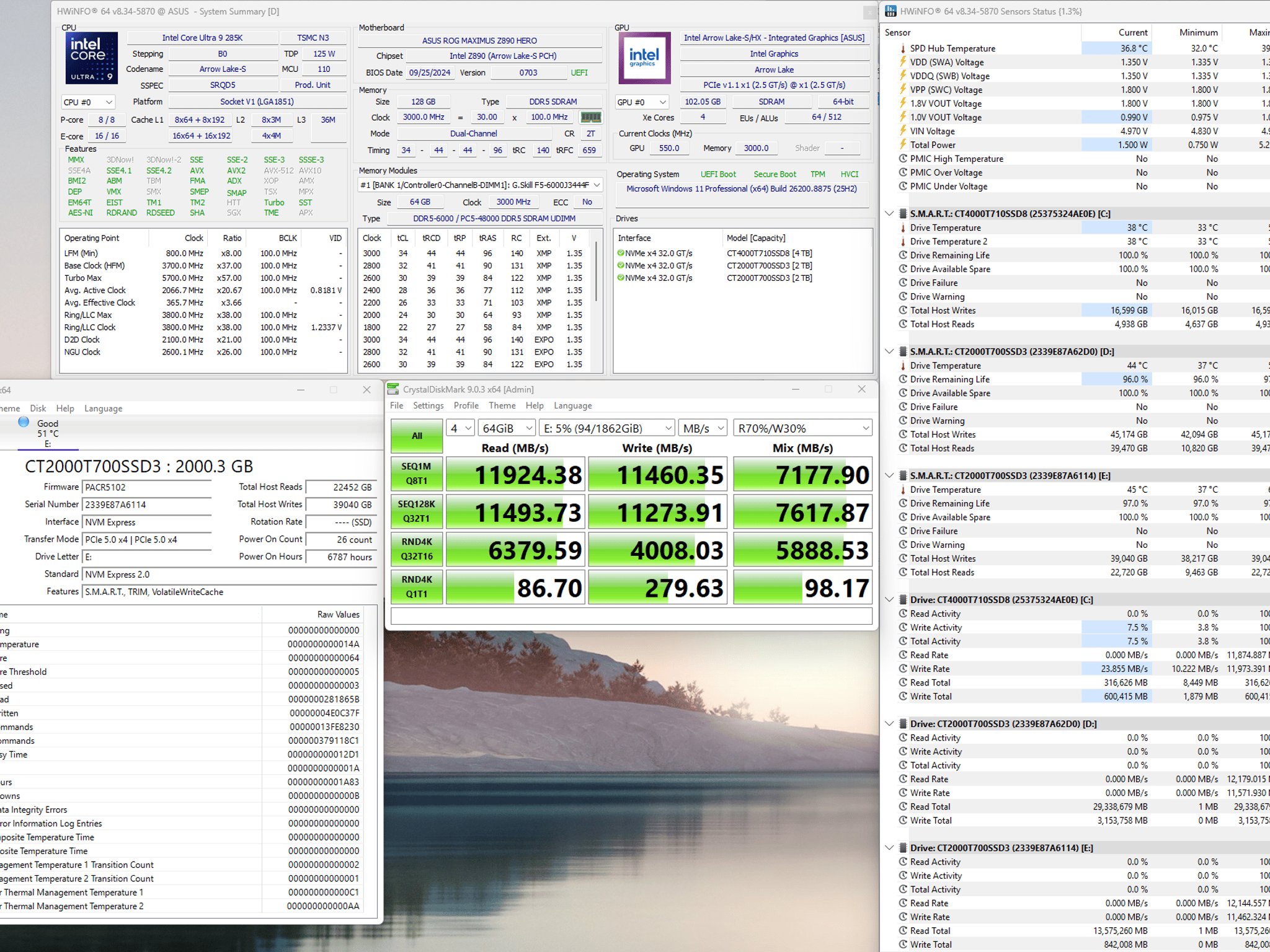Viewport: 1270px width, 952px height.
Task: Click the Serial Number field 2339E87A6114
Action: pos(146,505)
